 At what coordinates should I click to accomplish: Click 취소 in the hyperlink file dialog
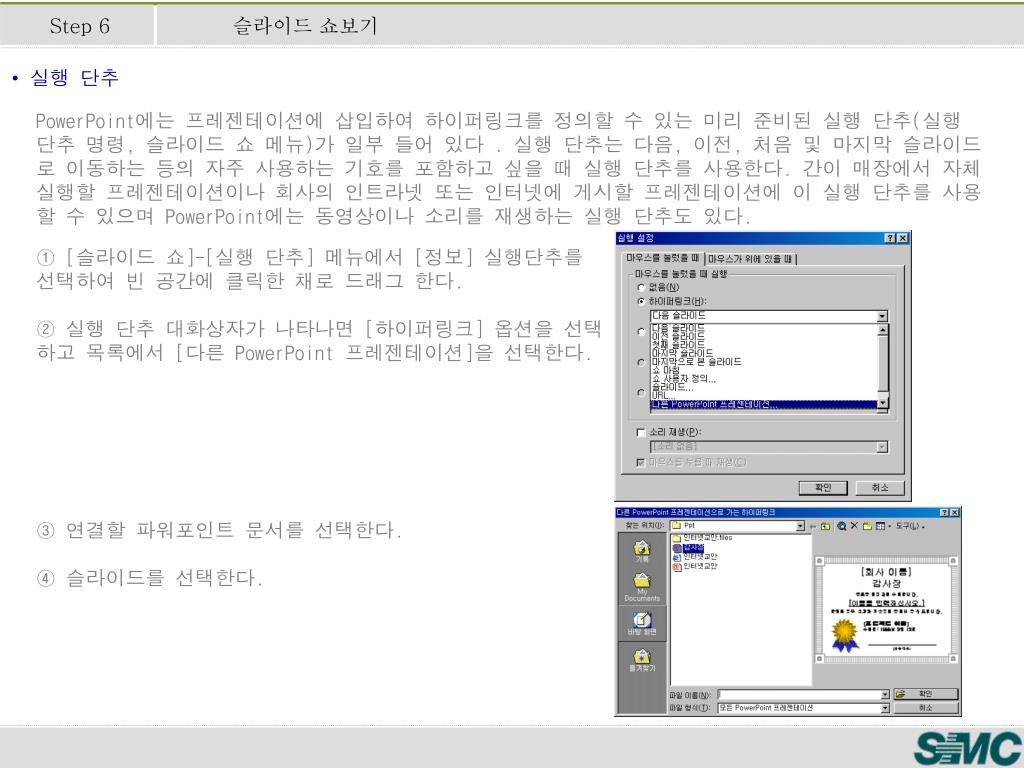coord(925,708)
